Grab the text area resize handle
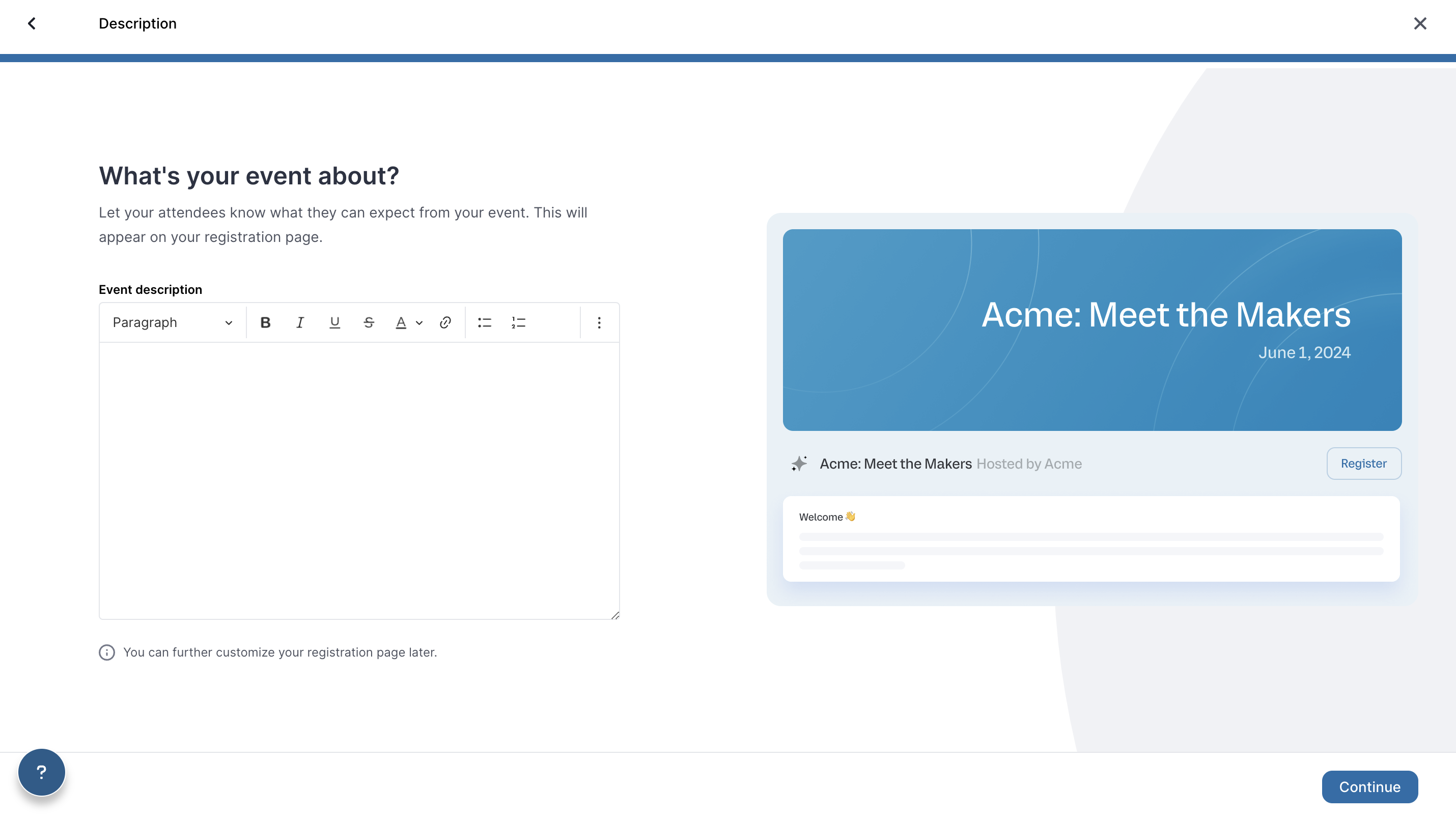The image size is (1456, 816). pyautogui.click(x=615, y=615)
